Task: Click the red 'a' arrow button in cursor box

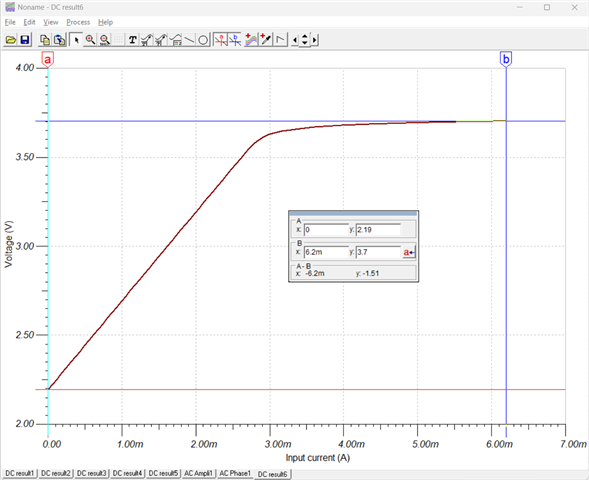Action: click(409, 252)
